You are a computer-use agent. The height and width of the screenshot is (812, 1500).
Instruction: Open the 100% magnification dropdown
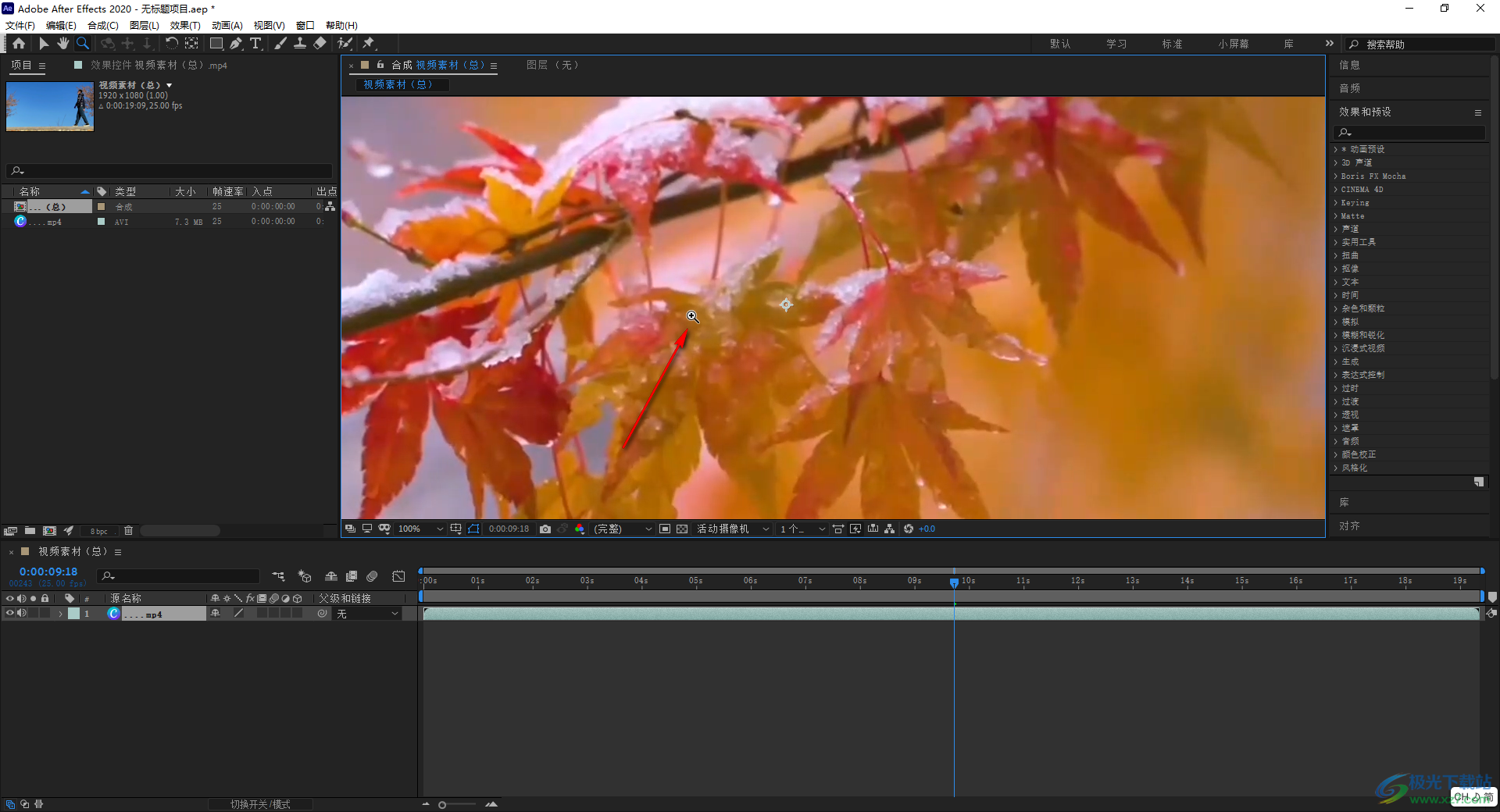[x=420, y=529]
